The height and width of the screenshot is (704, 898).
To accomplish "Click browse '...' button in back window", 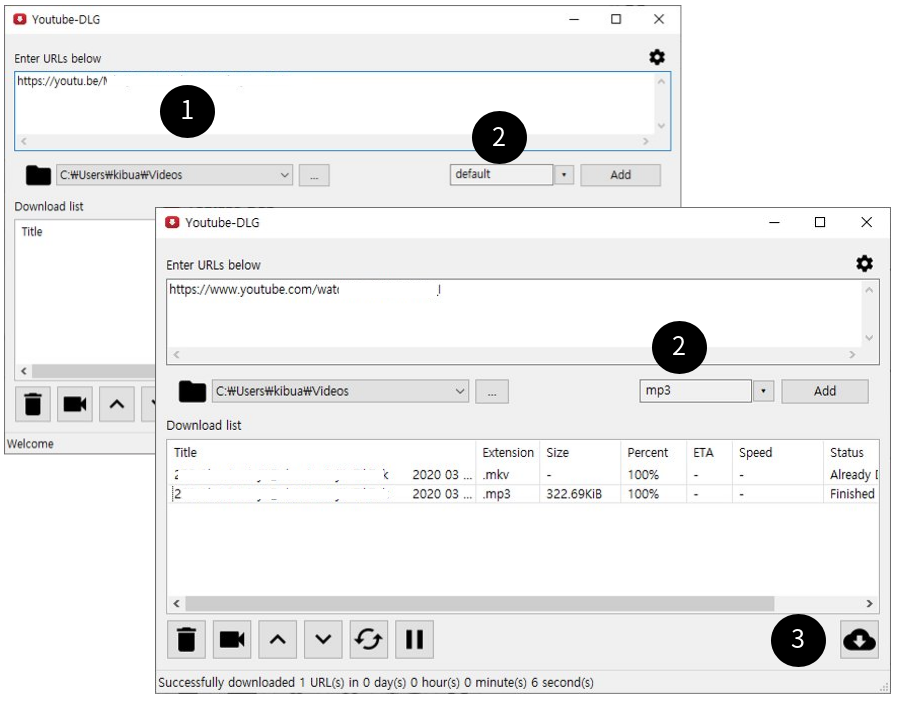I will (314, 176).
